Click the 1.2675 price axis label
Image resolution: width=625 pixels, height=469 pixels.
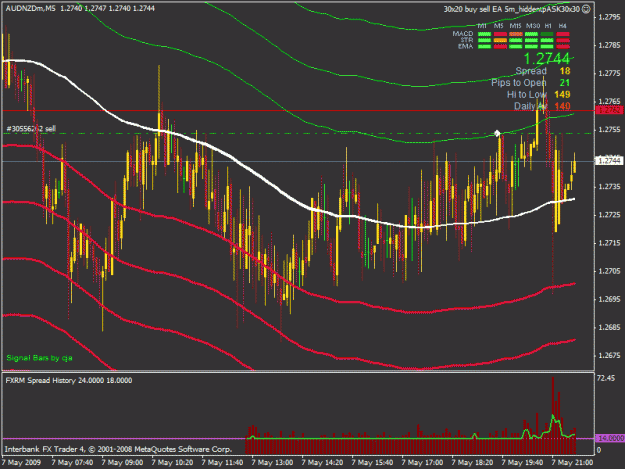tap(609, 355)
